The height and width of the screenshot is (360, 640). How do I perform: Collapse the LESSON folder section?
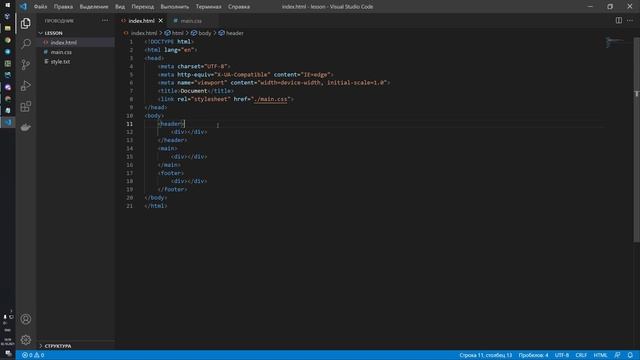[x=53, y=33]
